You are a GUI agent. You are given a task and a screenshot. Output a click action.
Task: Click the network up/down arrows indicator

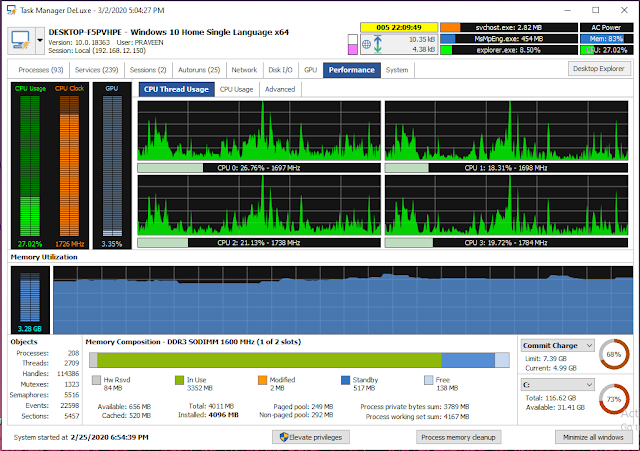378,44
